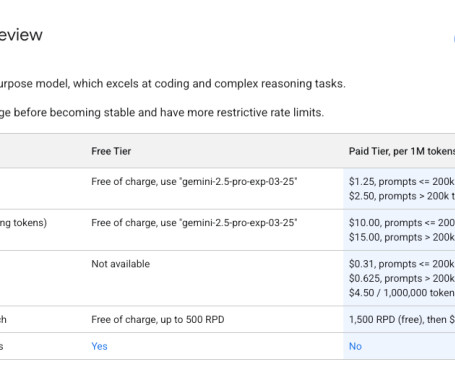The width and height of the screenshot is (455, 380).
Task: Open the blue "Yes" link
Action: pyautogui.click(x=99, y=346)
